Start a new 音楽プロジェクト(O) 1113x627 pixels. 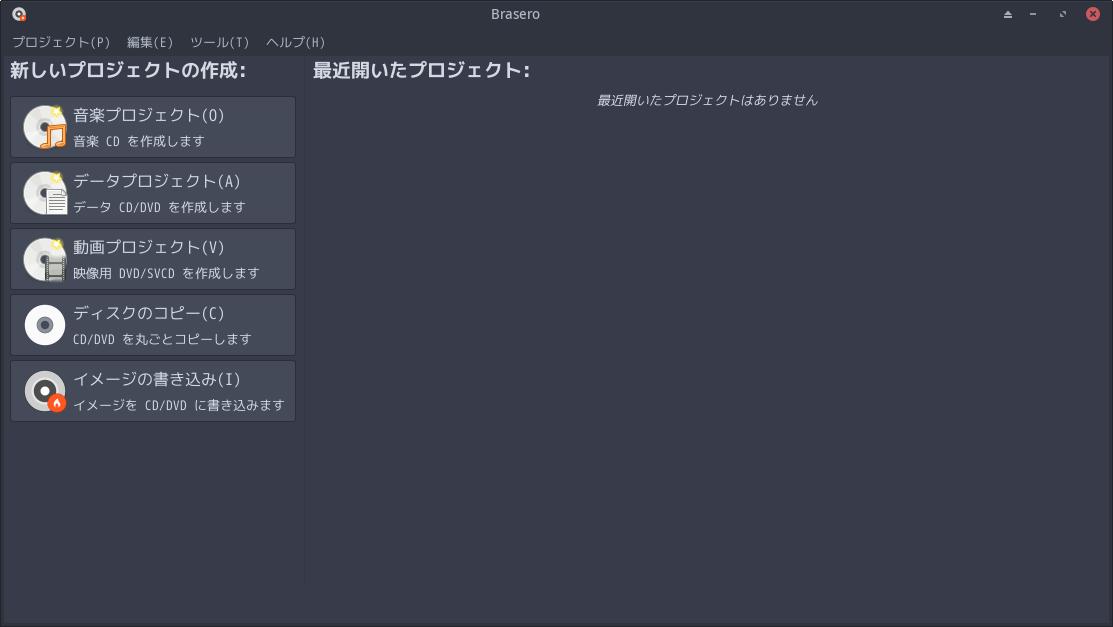point(149,115)
